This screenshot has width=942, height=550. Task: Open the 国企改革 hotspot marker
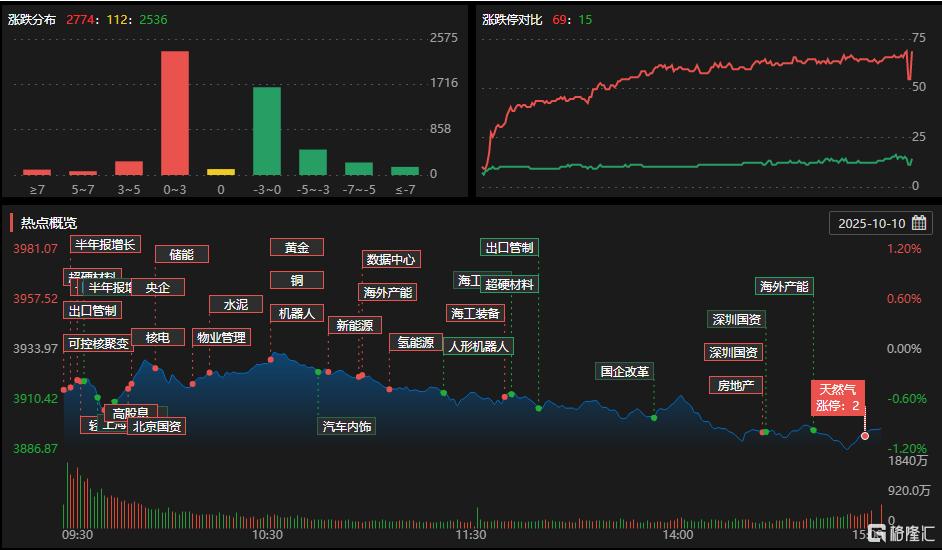coord(625,371)
